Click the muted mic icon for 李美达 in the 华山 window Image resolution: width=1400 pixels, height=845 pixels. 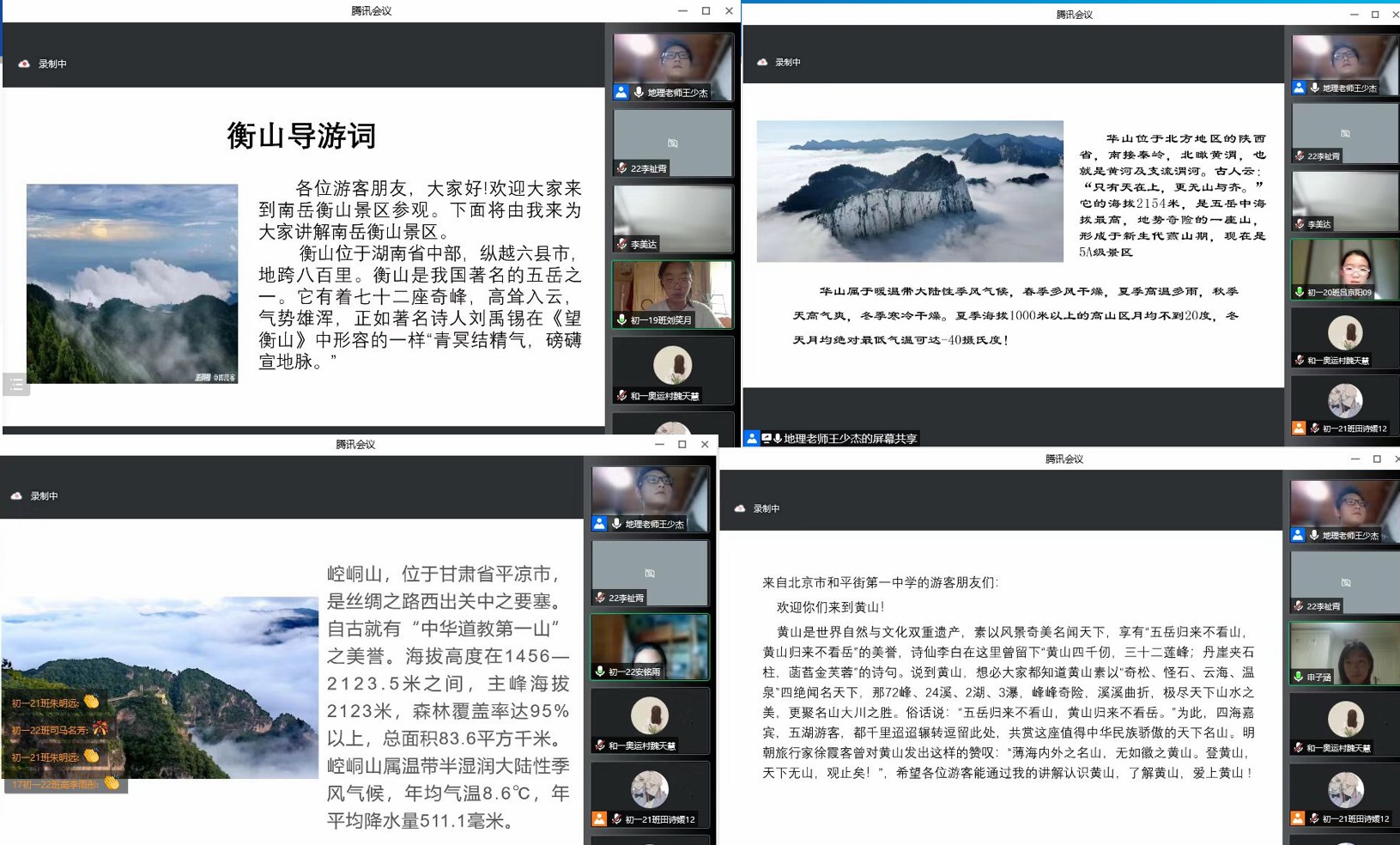tap(1300, 224)
